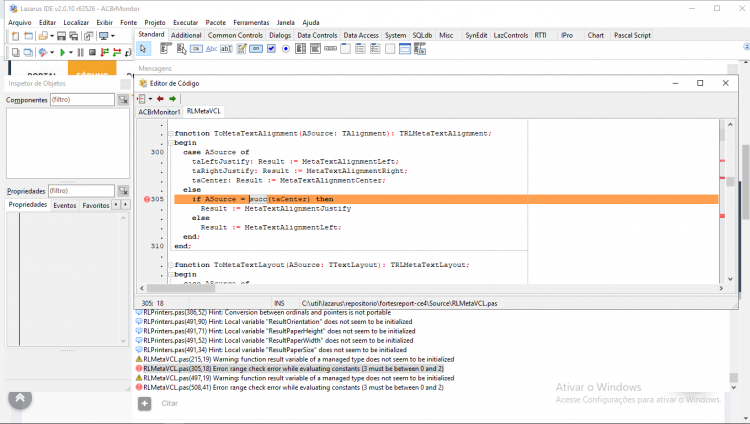The image size is (750, 424).
Task: Open the Eventos tab in Object Inspector
Action: (x=65, y=205)
